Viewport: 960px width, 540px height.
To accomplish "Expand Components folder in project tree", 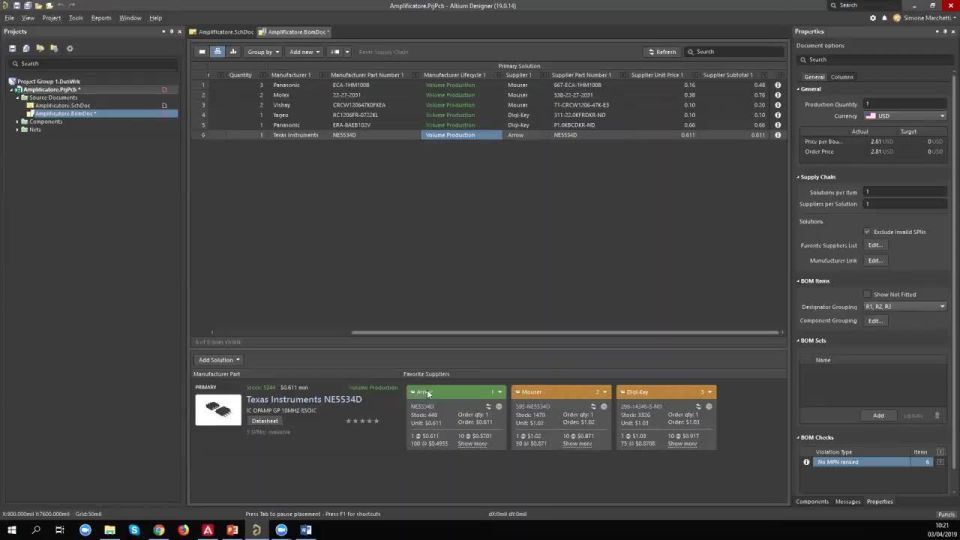I will coord(17,122).
